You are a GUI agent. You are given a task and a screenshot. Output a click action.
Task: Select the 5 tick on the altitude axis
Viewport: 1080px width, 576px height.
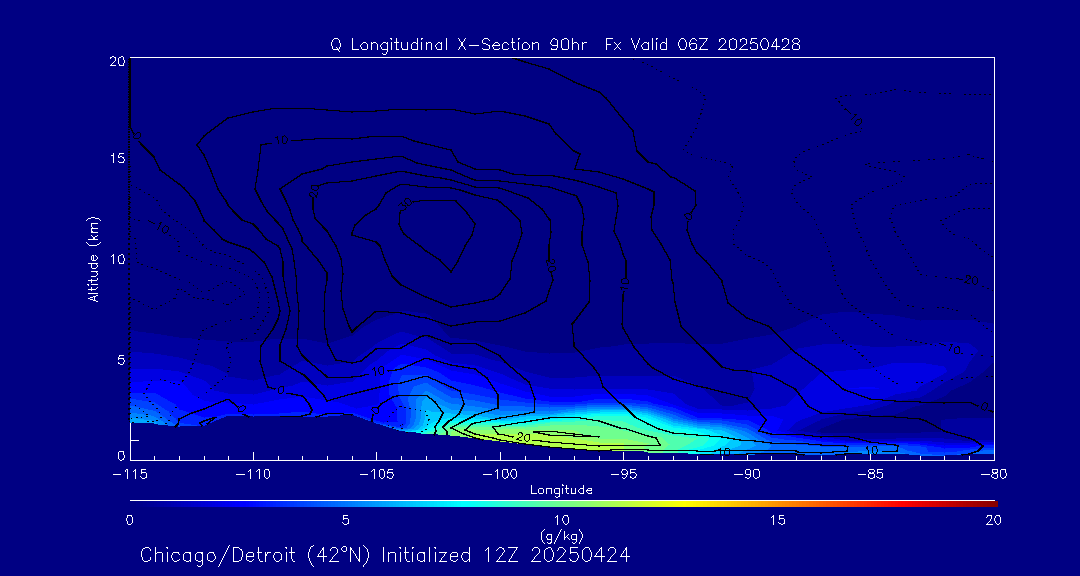(120, 360)
